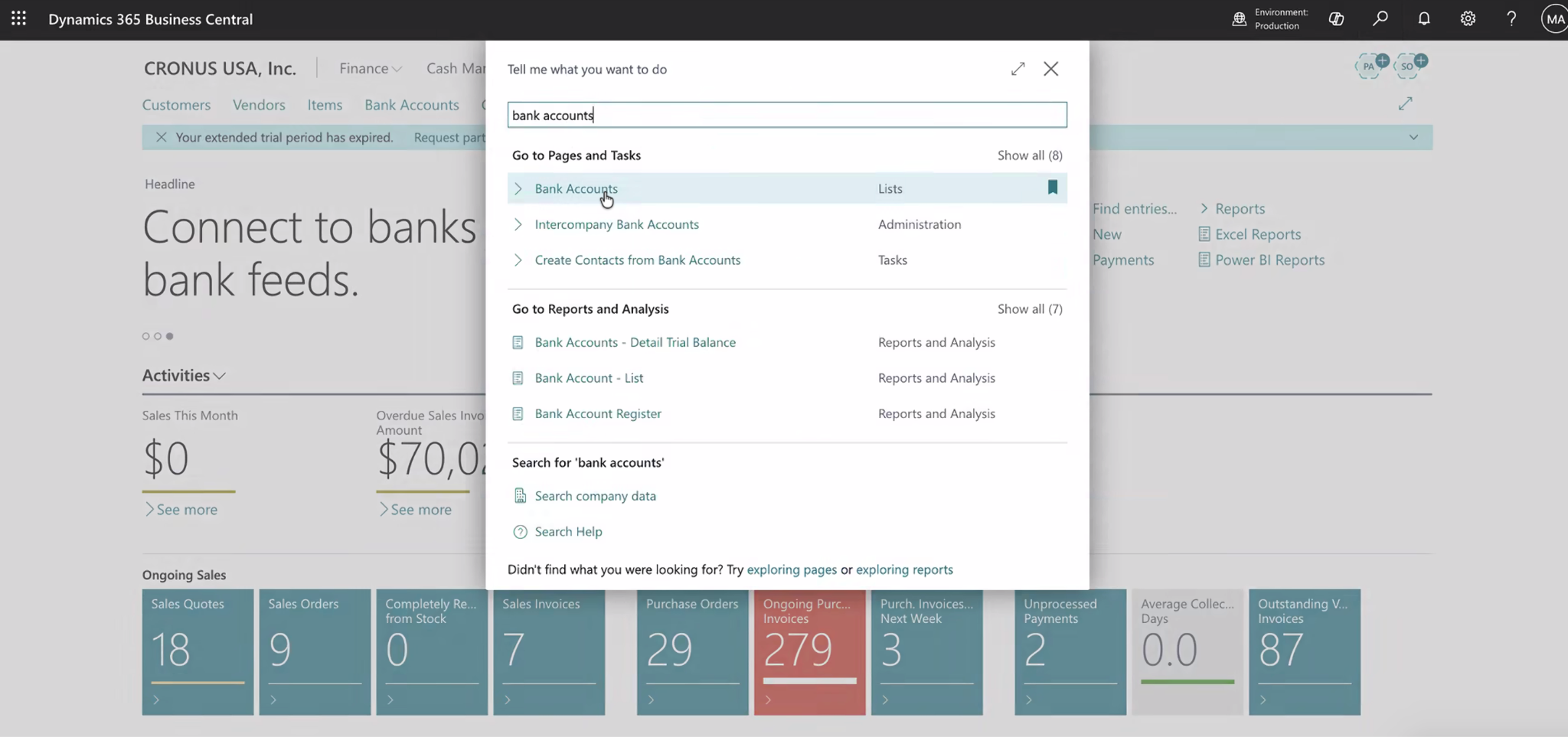The width and height of the screenshot is (1568, 737).
Task: Open the settings gear
Action: click(x=1467, y=19)
